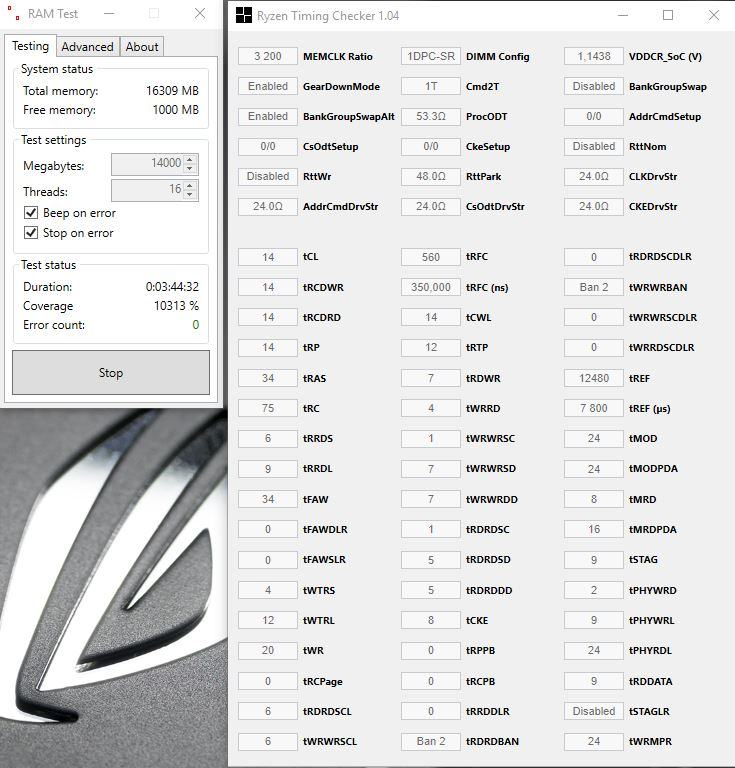Click the tWTRL value 12

tap(268, 620)
